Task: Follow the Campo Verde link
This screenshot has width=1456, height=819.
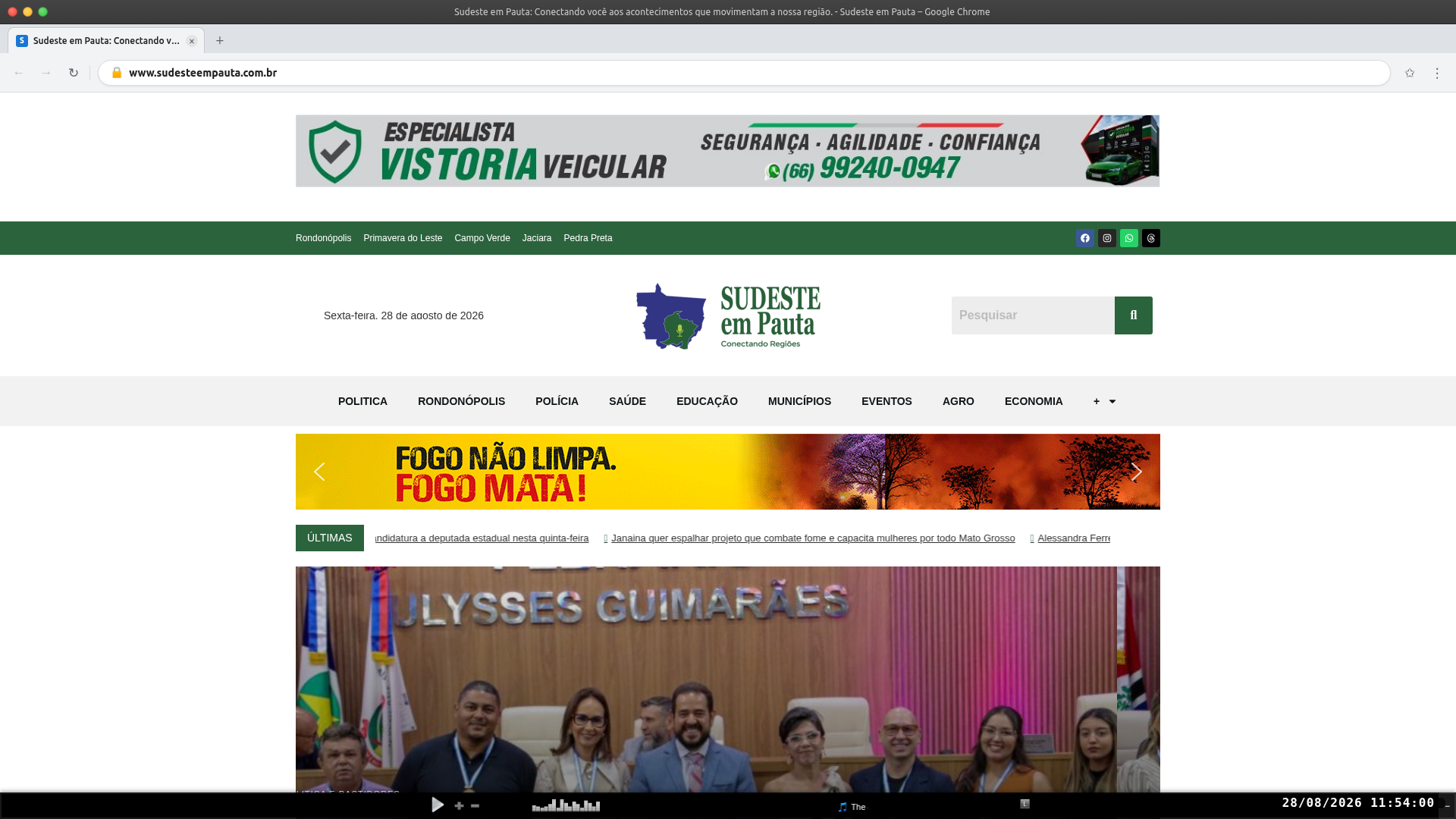Action: [482, 238]
